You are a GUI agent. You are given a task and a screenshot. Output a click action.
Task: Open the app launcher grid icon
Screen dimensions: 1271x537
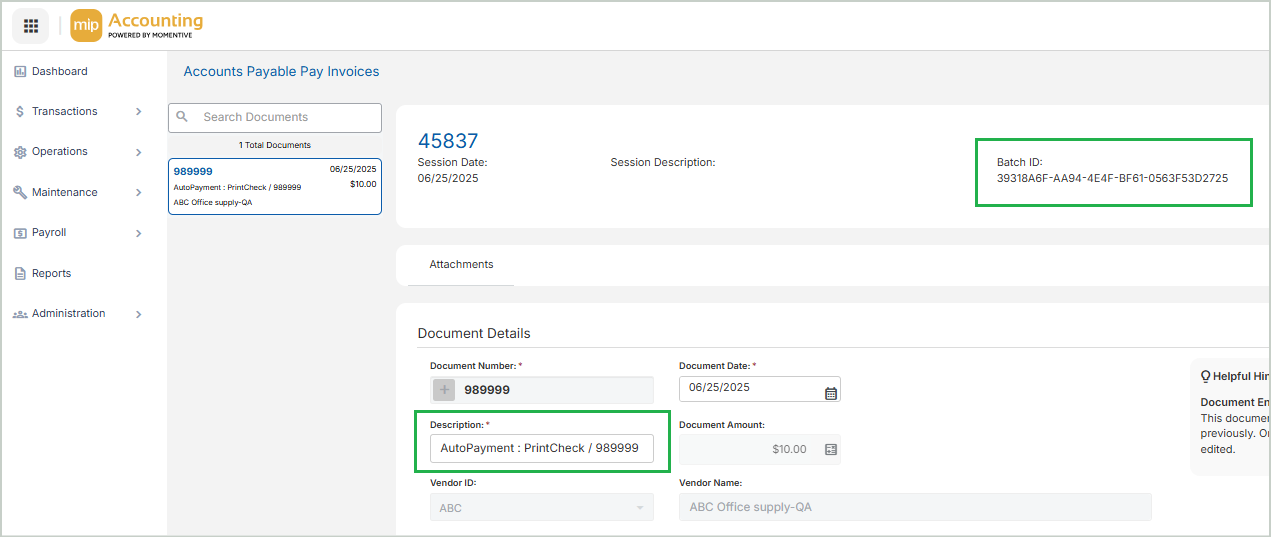31,26
